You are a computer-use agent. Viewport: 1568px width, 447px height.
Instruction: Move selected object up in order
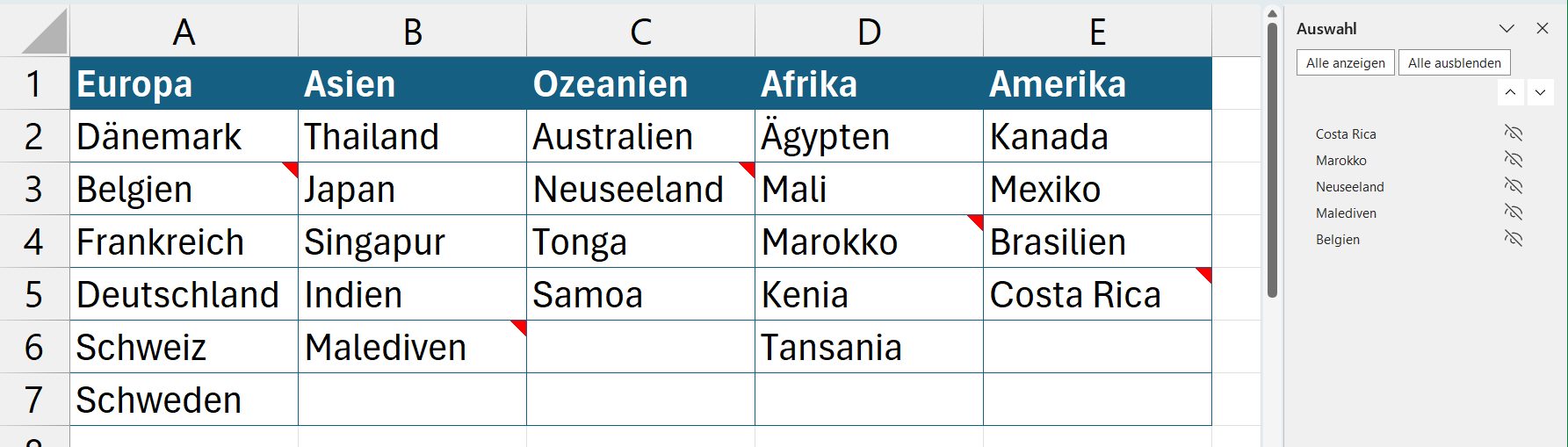click(x=1510, y=92)
